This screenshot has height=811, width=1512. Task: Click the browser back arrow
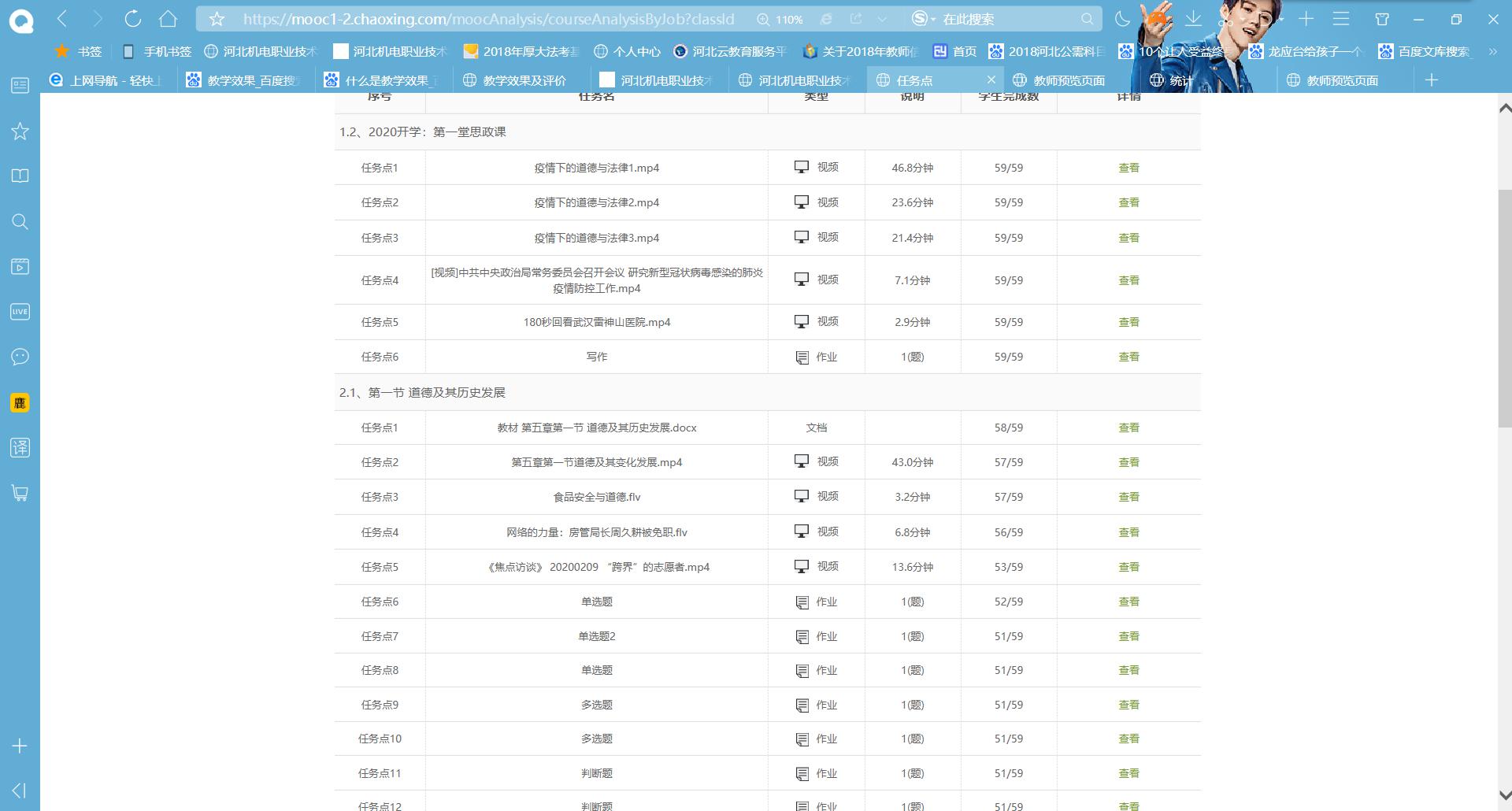(x=63, y=18)
